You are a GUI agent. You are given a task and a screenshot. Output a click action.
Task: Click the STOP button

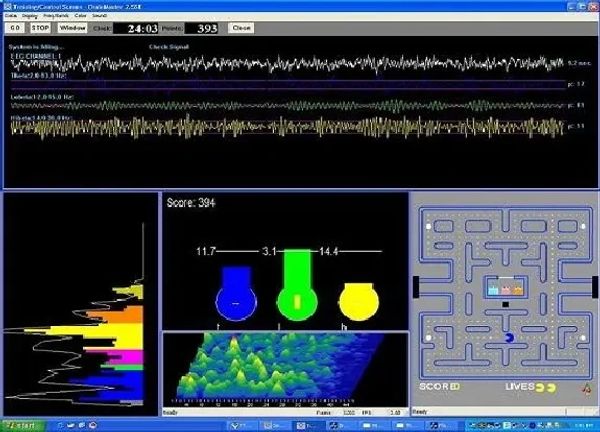pos(40,28)
